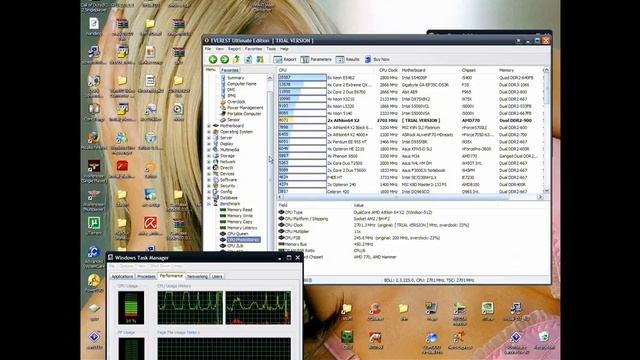The height and width of the screenshot is (360, 640).
Task: Sort results by the CPU Clock column
Action: [x=388, y=70]
